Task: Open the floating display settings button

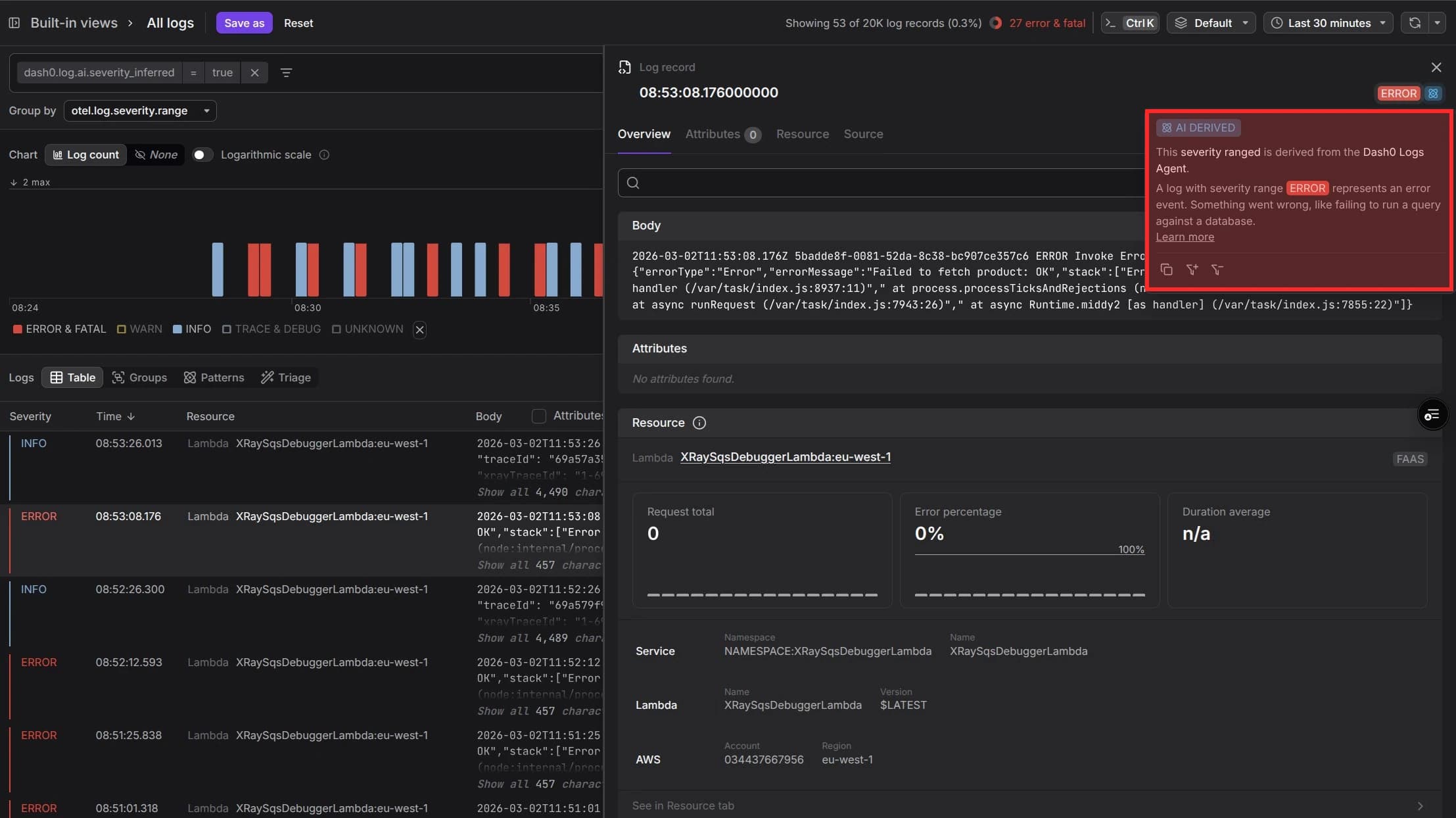Action: tap(1432, 415)
